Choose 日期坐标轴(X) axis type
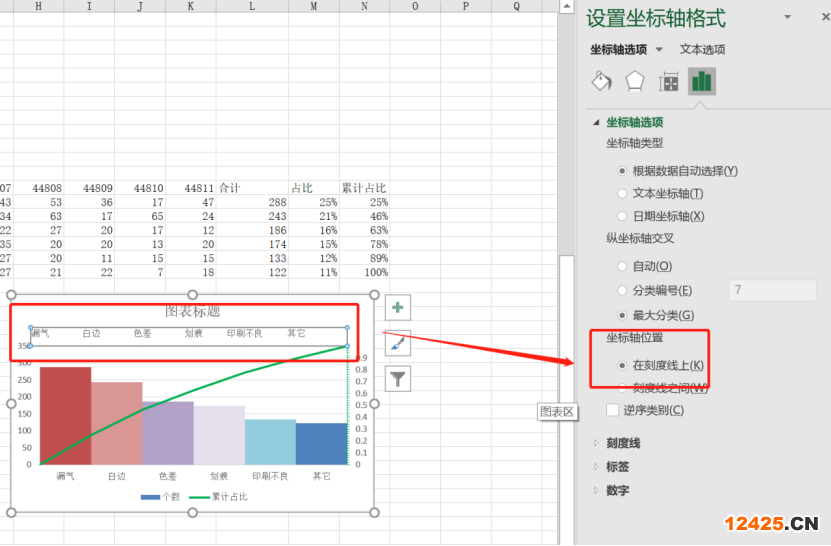The height and width of the screenshot is (546, 831). (624, 216)
